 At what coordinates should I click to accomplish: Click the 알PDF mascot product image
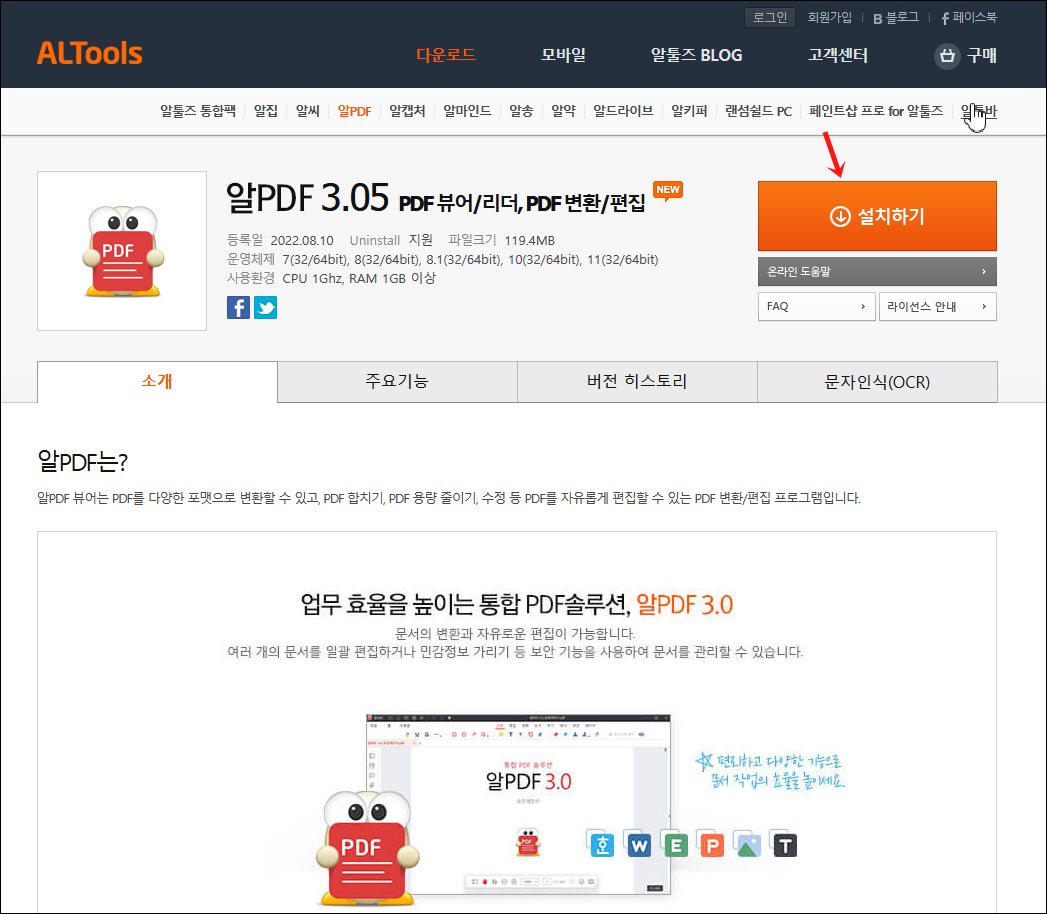pos(122,251)
